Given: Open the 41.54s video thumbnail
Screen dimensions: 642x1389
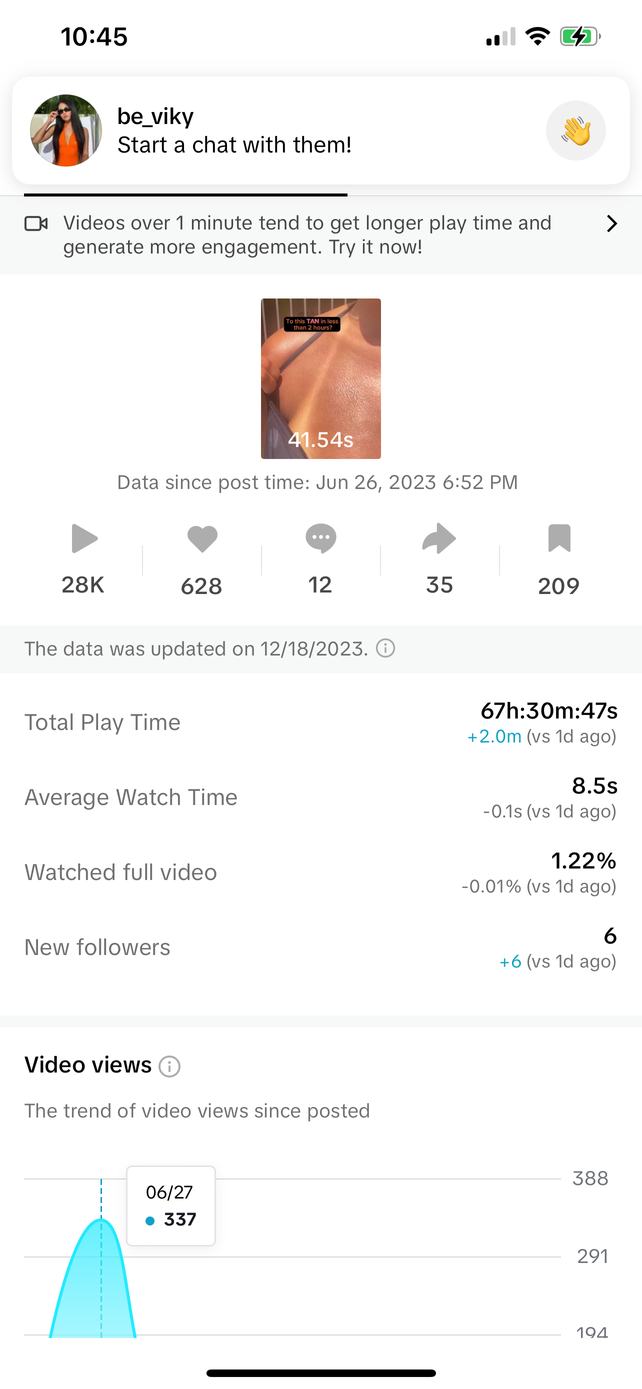Looking at the screenshot, I should click(x=321, y=378).
